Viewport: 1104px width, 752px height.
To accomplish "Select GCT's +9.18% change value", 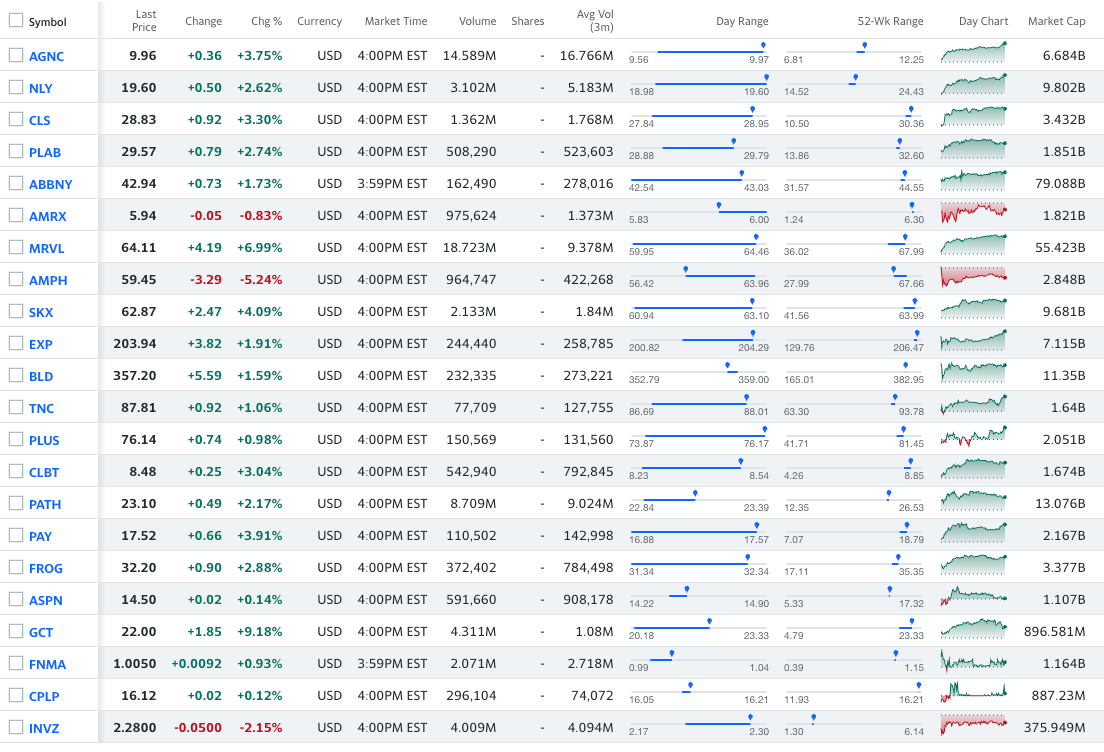I will click(x=259, y=632).
